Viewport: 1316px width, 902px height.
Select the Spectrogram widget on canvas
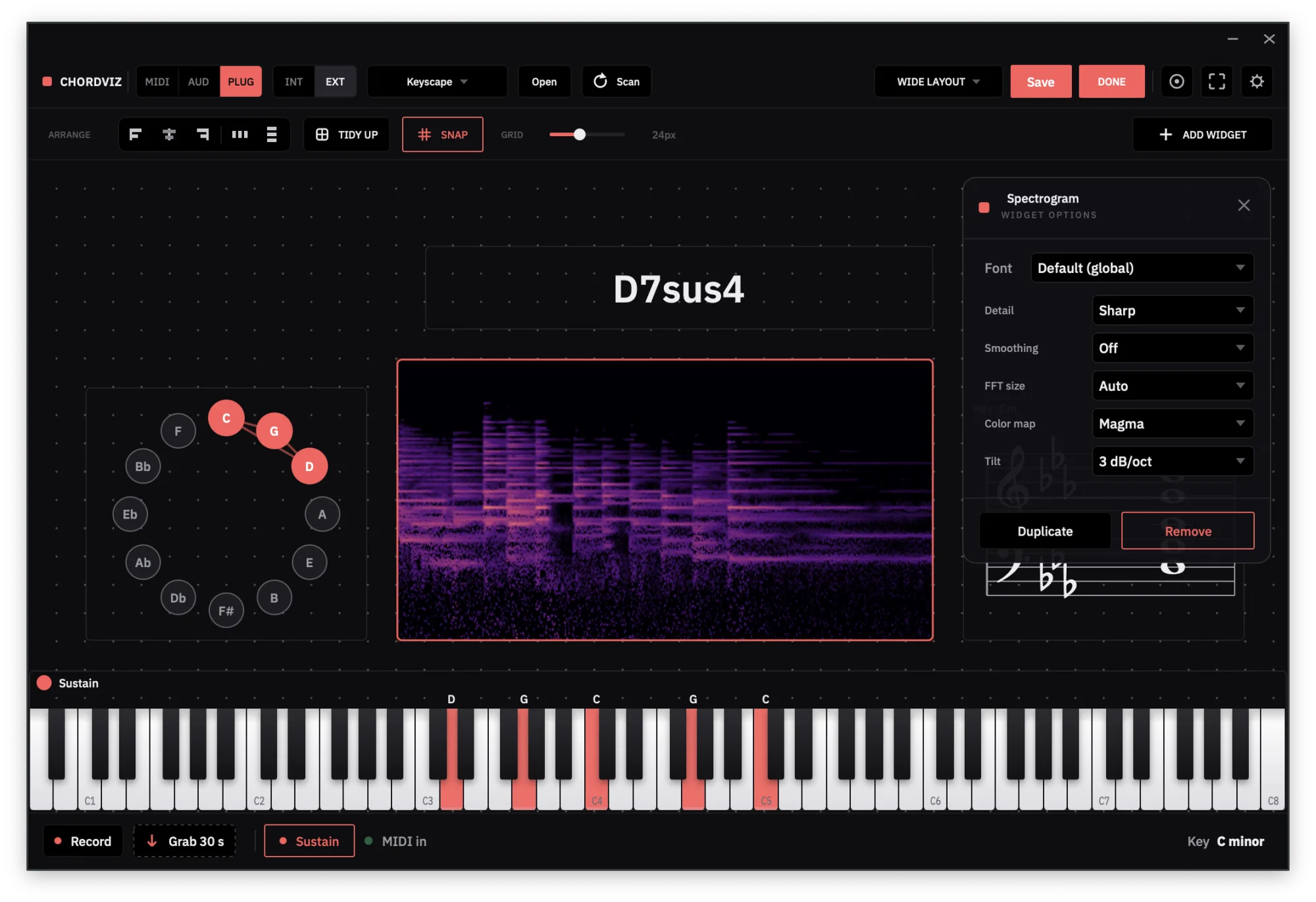point(665,500)
